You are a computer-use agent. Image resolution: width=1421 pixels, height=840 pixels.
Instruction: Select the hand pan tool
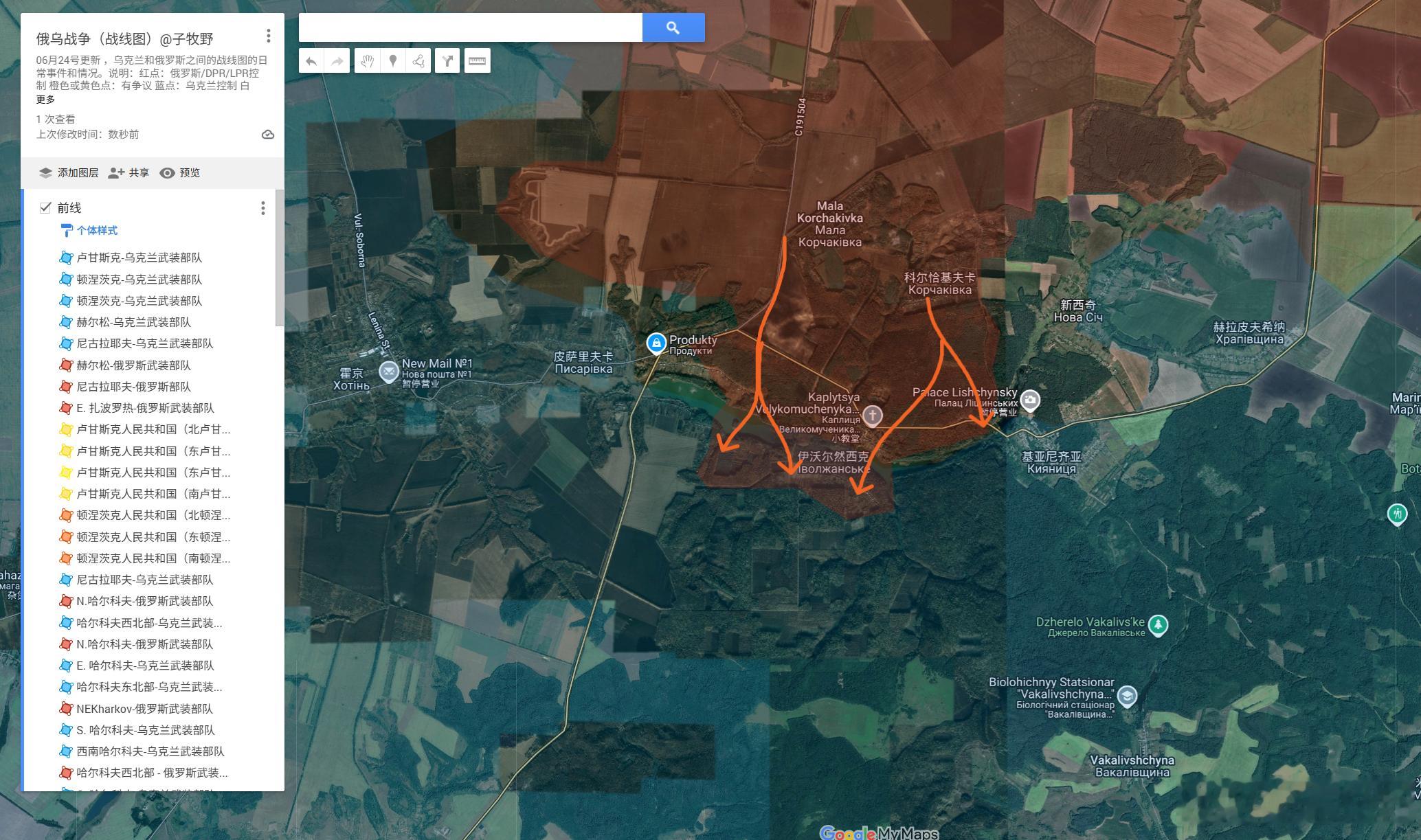[x=368, y=61]
